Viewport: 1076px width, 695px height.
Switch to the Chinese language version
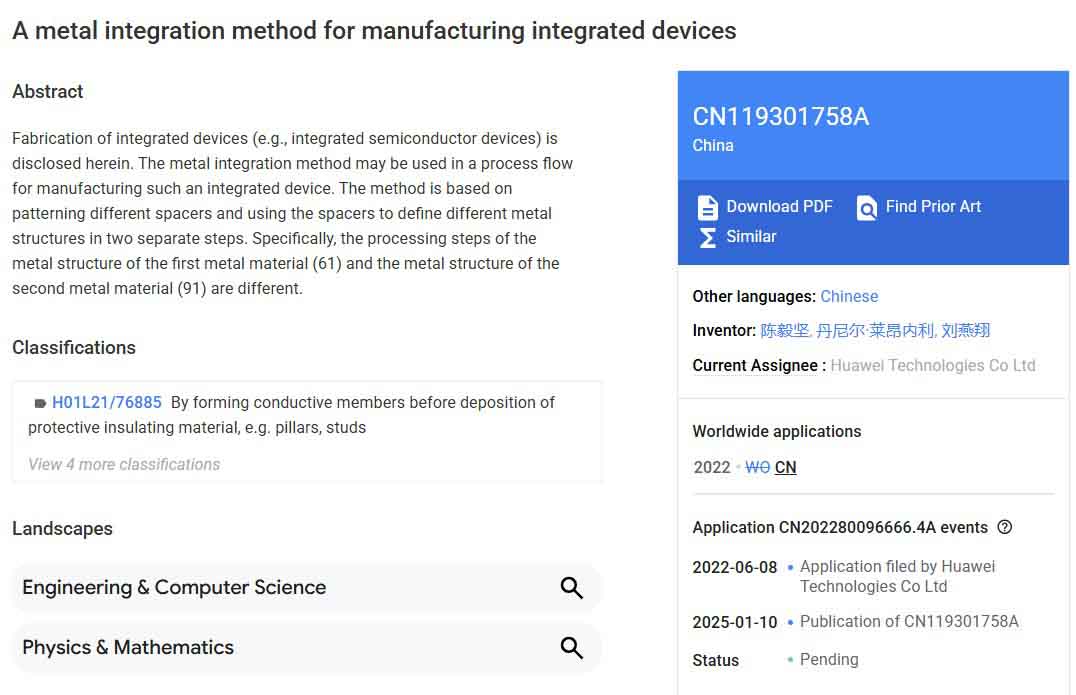pyautogui.click(x=849, y=296)
